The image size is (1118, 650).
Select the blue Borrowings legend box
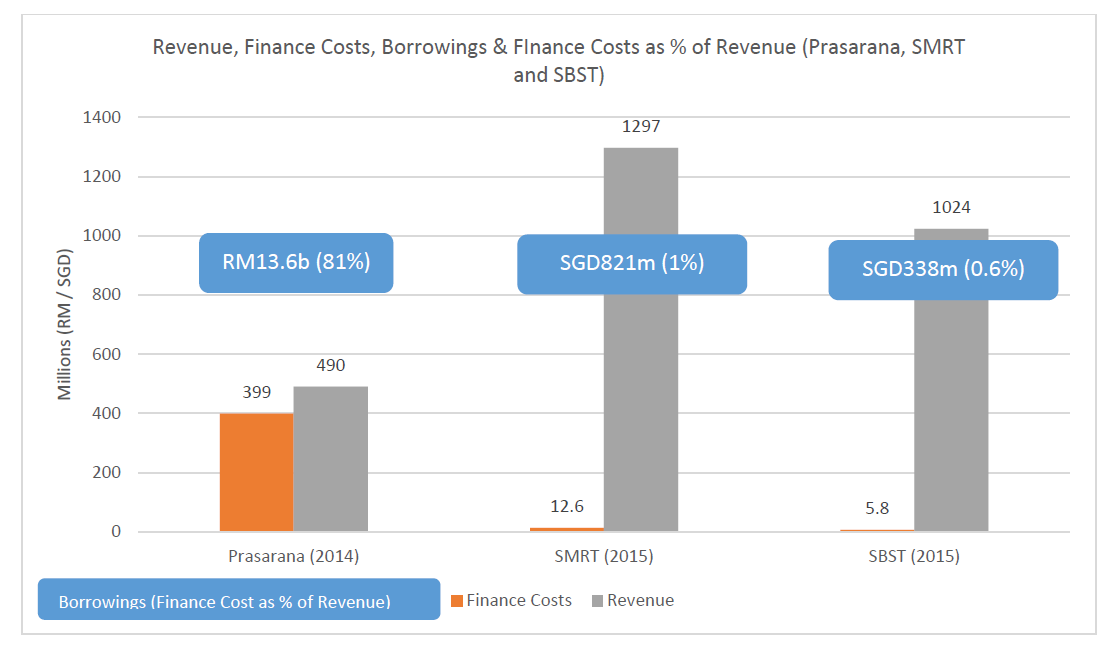tap(238, 600)
